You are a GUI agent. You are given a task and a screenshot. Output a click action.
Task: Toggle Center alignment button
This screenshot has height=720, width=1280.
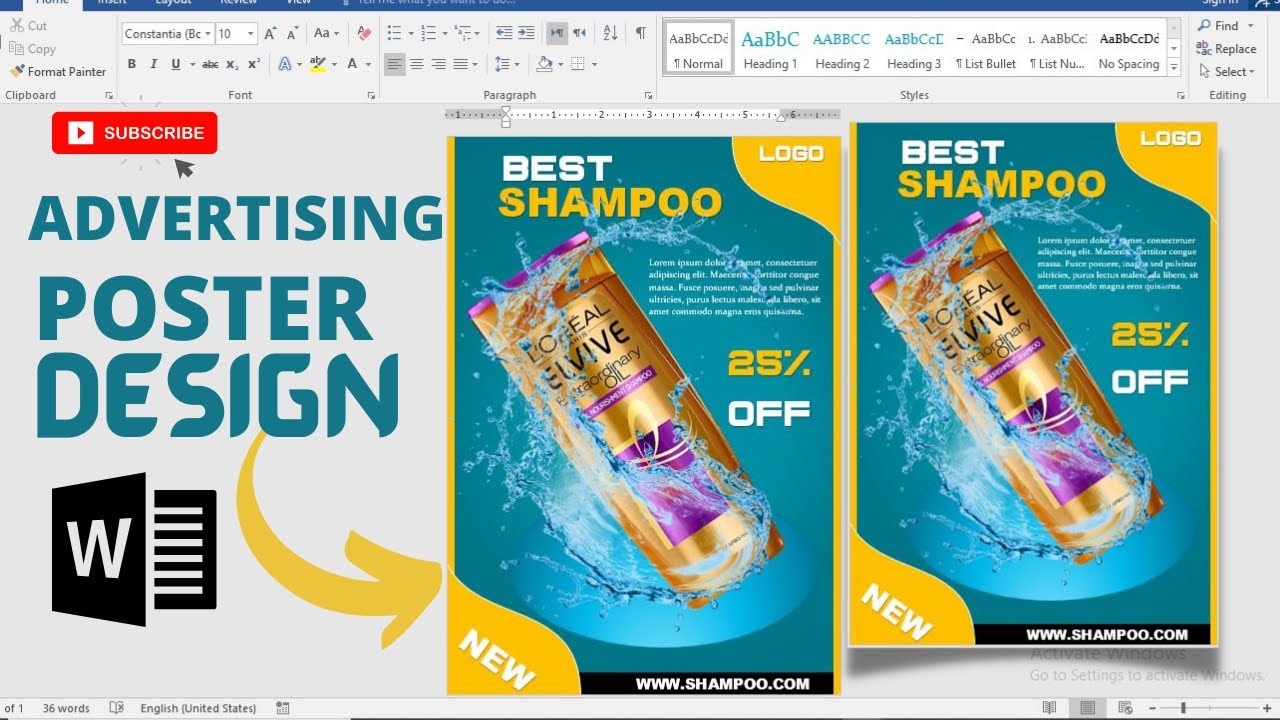click(417, 64)
